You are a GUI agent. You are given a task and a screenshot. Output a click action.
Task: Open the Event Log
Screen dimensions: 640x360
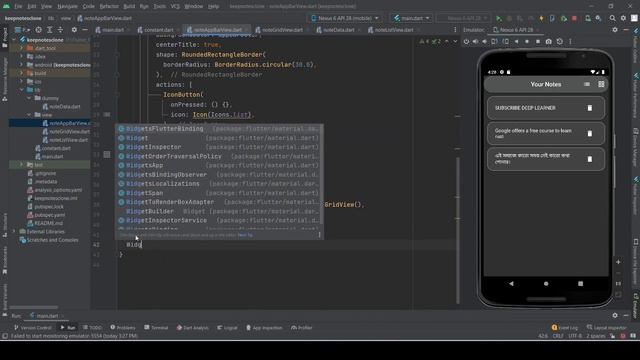coord(564,328)
